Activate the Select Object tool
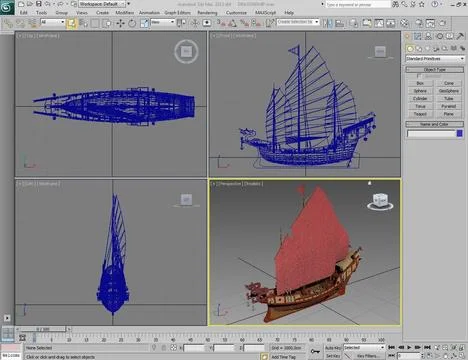 click(71, 23)
